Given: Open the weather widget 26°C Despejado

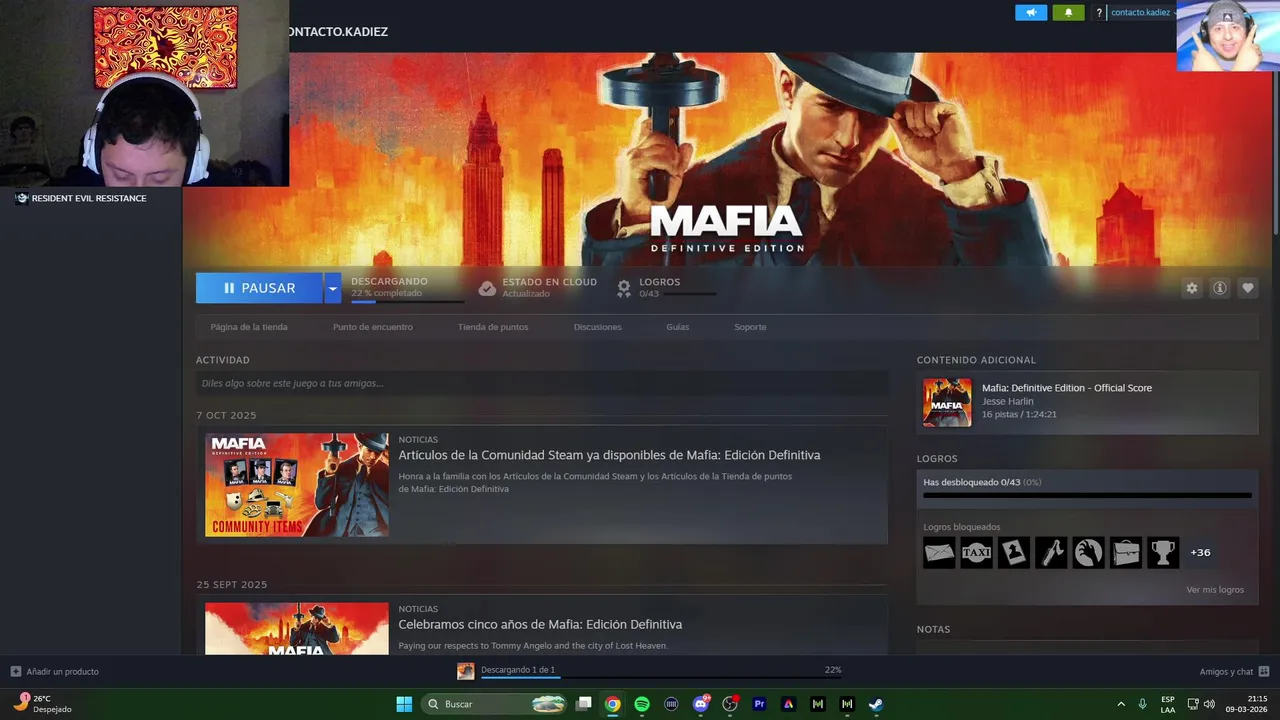Looking at the screenshot, I should coord(43,704).
